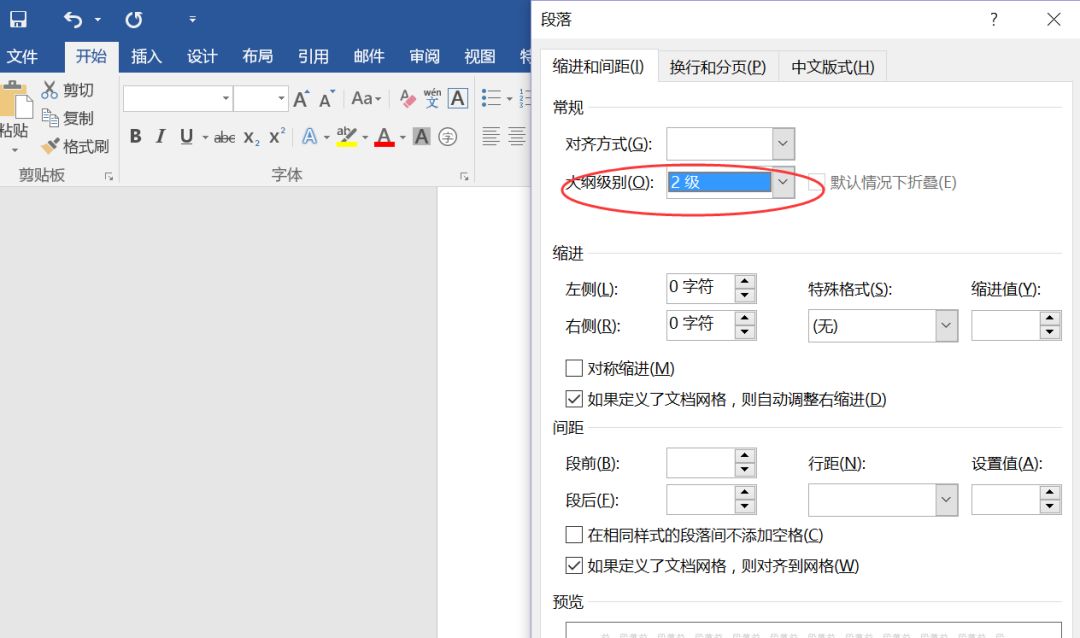
Task: Open 大纲级别 outline level dropdown
Action: click(783, 182)
